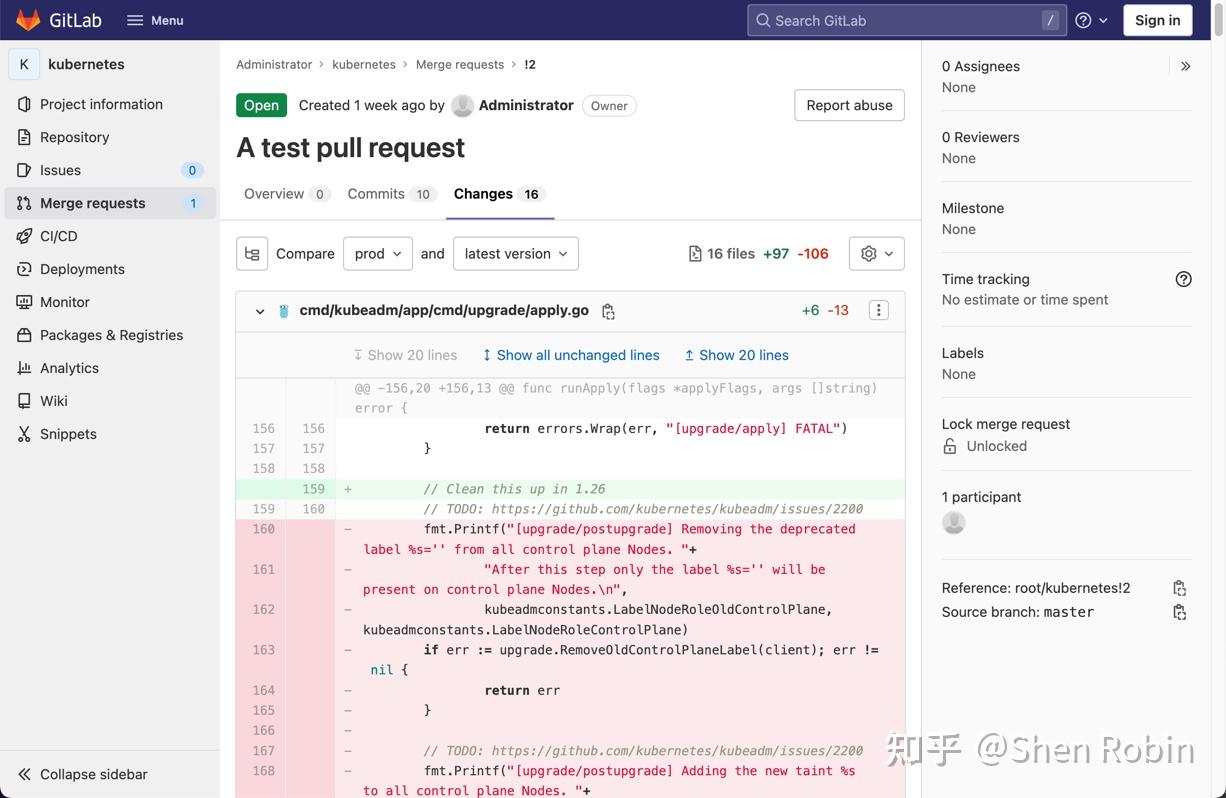
Task: Click the Search GitLab field
Action: (x=905, y=19)
